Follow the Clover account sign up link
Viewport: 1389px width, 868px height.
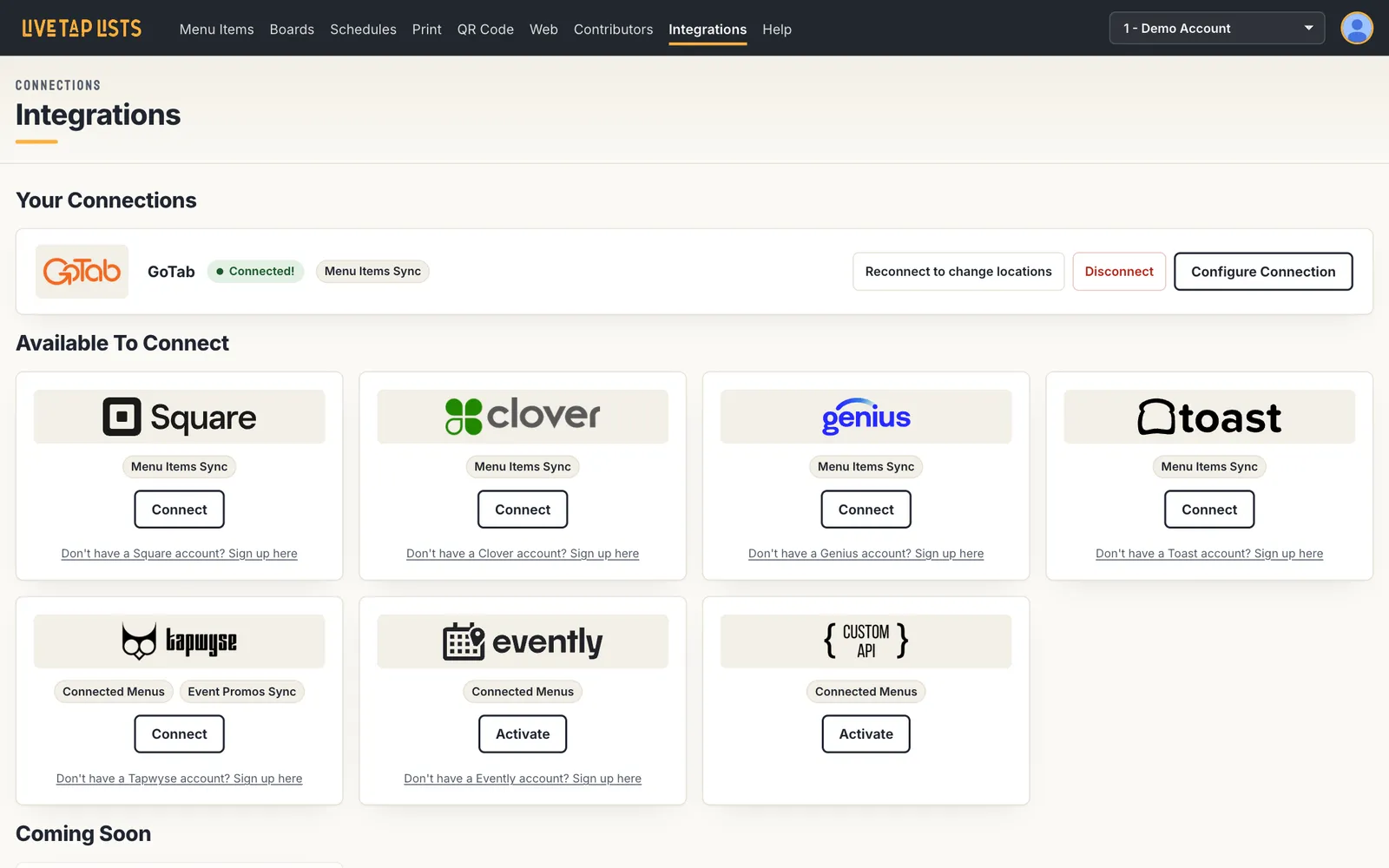523,554
